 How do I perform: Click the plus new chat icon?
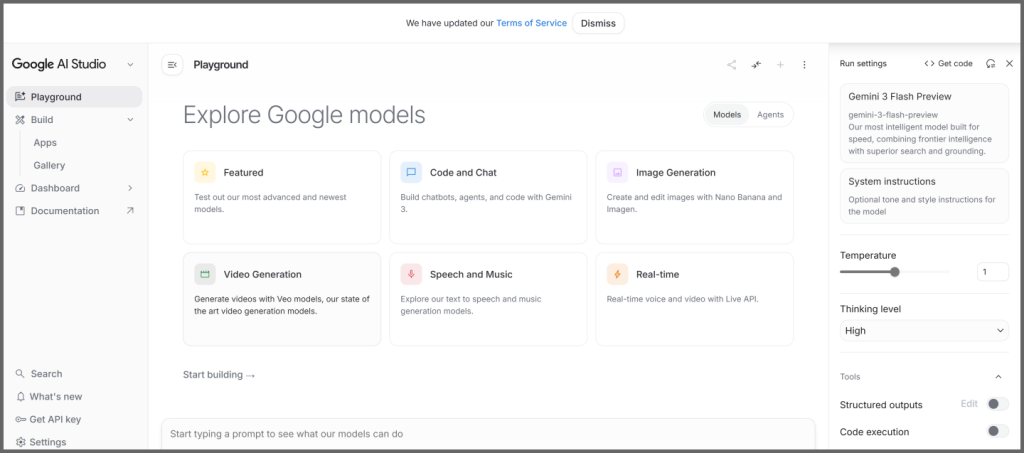[x=780, y=65]
